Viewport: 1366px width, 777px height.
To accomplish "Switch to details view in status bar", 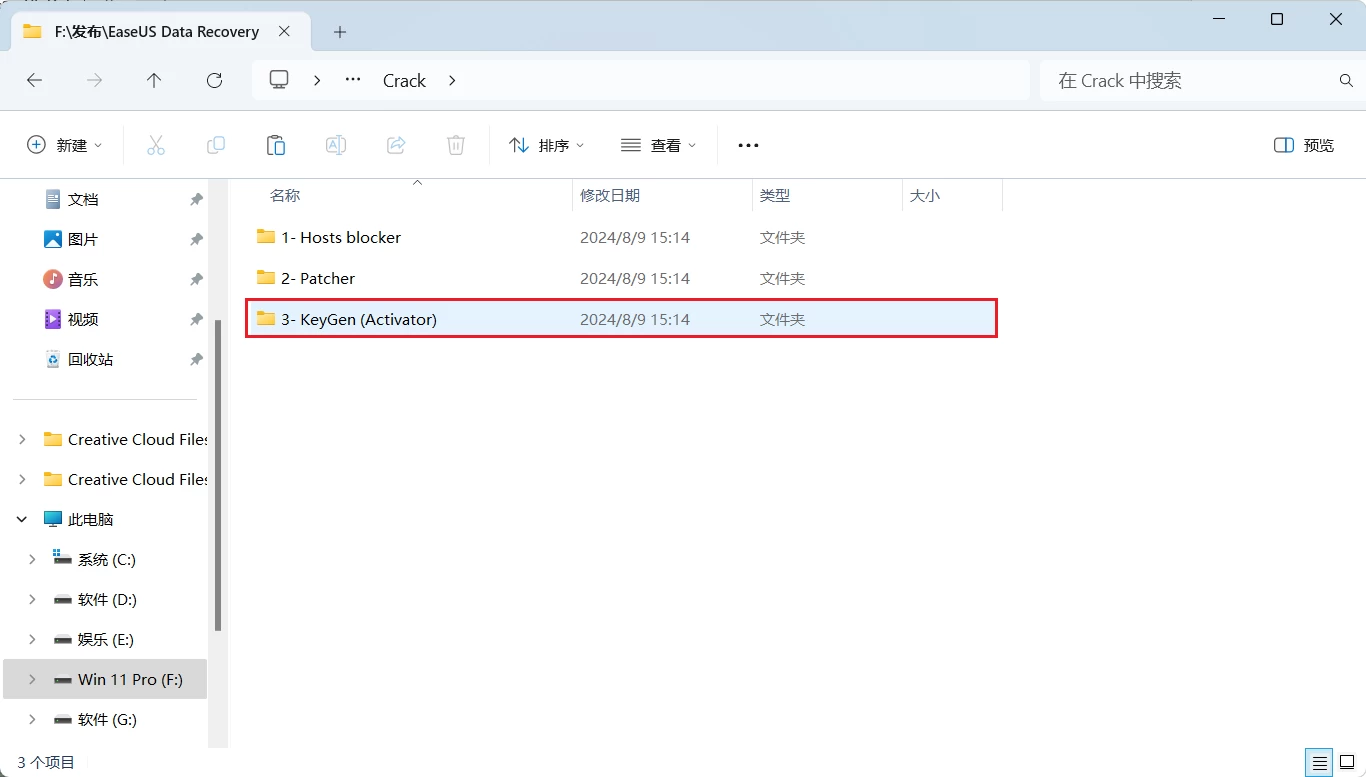I will (1320, 762).
